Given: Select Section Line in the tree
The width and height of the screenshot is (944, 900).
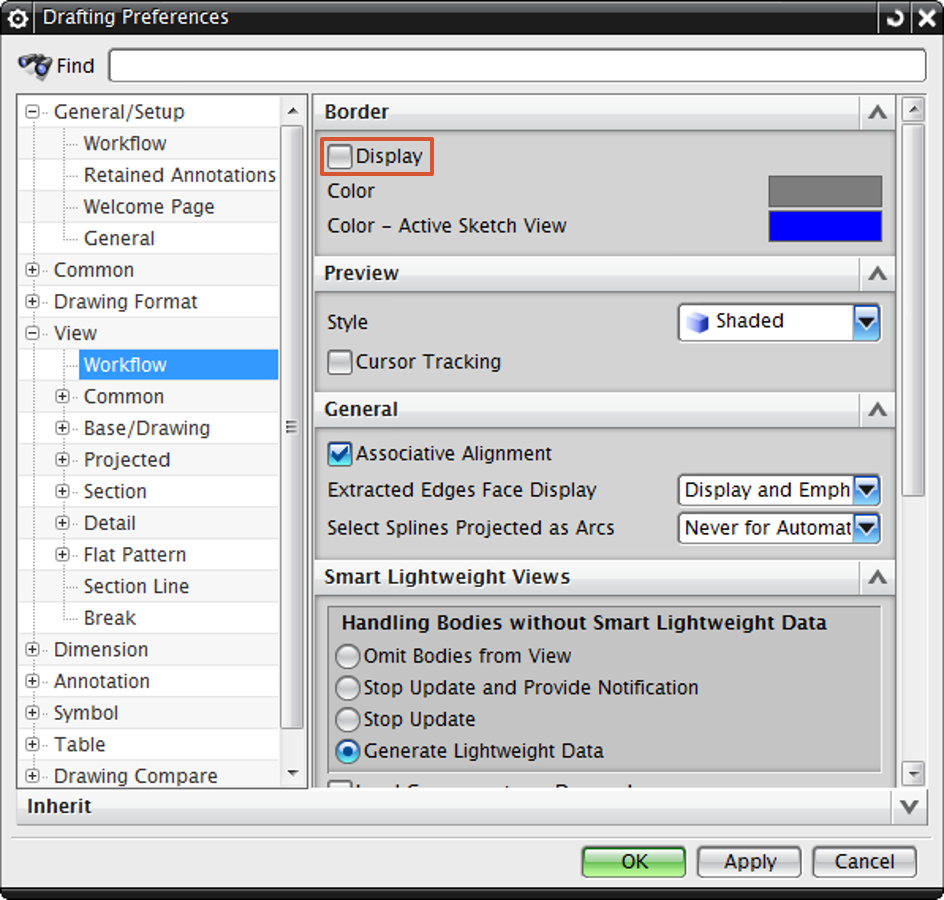Looking at the screenshot, I should click(136, 586).
